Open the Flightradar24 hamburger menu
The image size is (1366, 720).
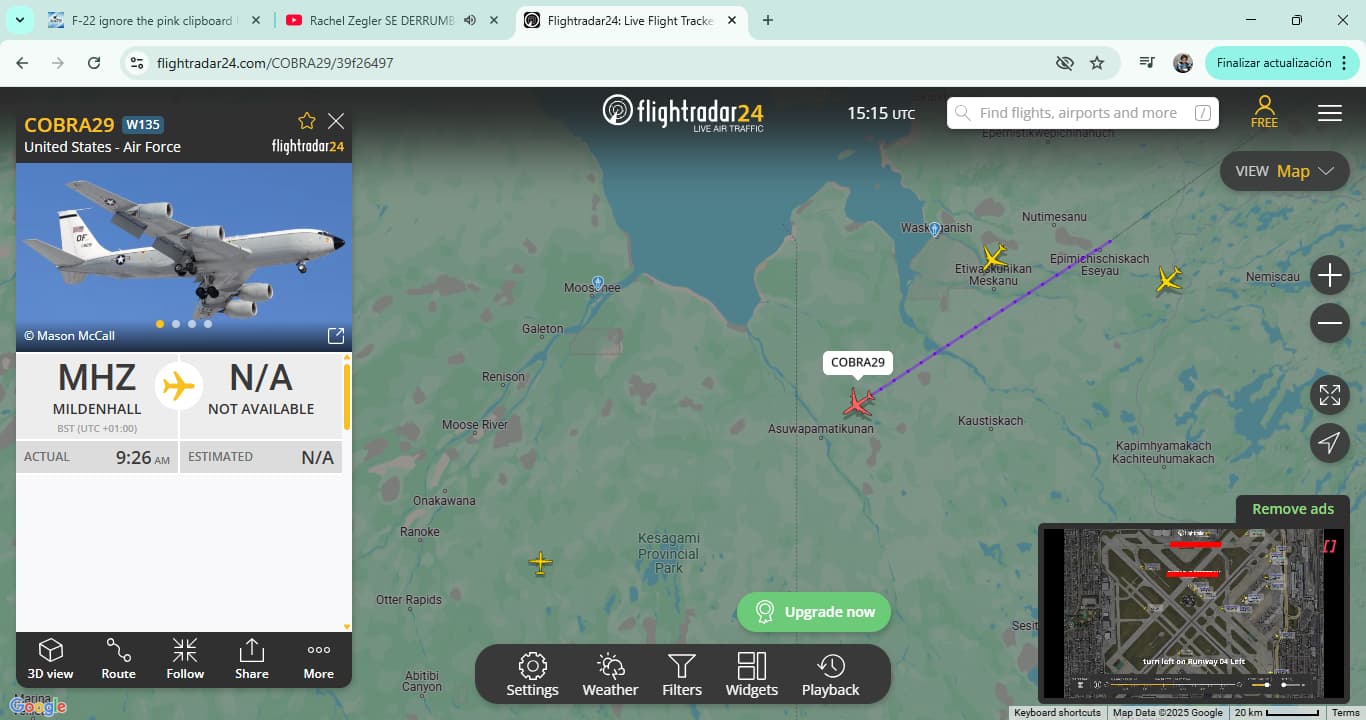click(x=1330, y=113)
